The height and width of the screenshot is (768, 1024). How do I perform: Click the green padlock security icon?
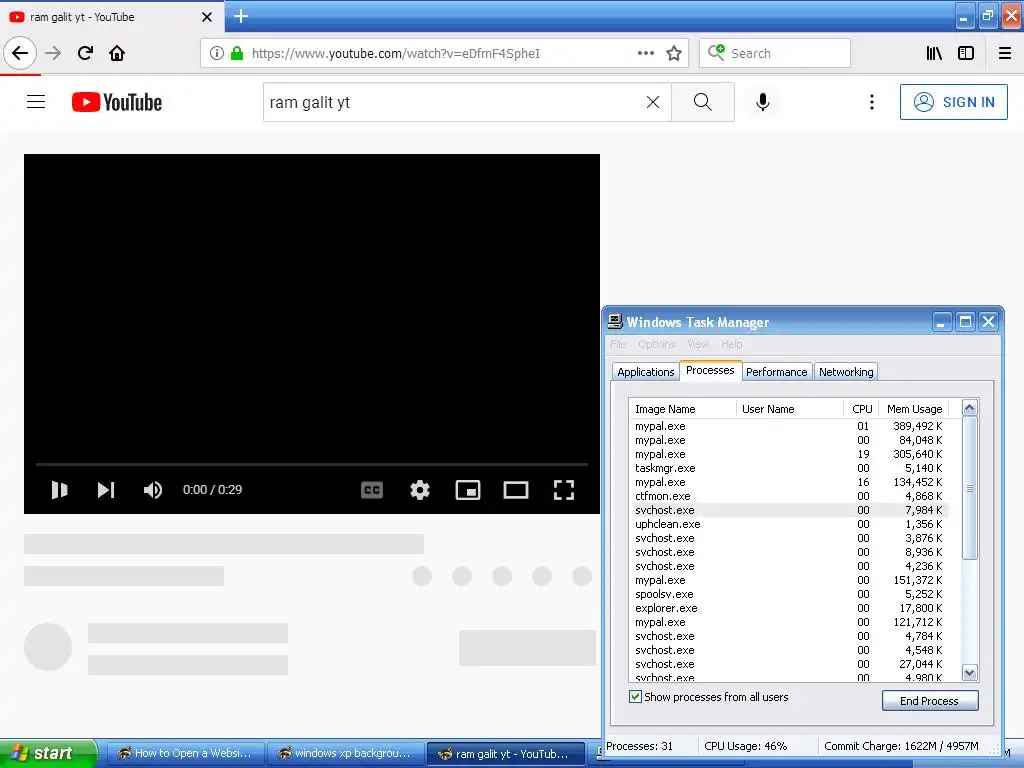tap(237, 53)
